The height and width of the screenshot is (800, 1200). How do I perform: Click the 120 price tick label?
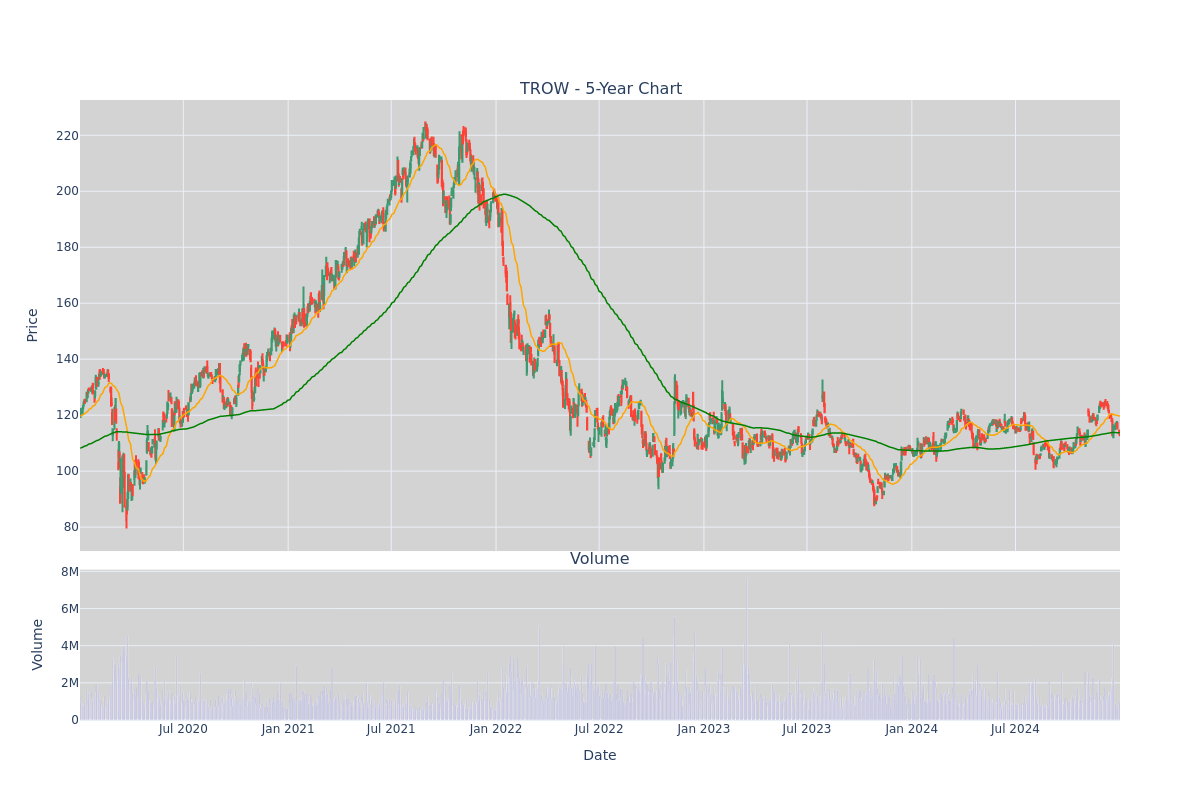click(x=67, y=415)
